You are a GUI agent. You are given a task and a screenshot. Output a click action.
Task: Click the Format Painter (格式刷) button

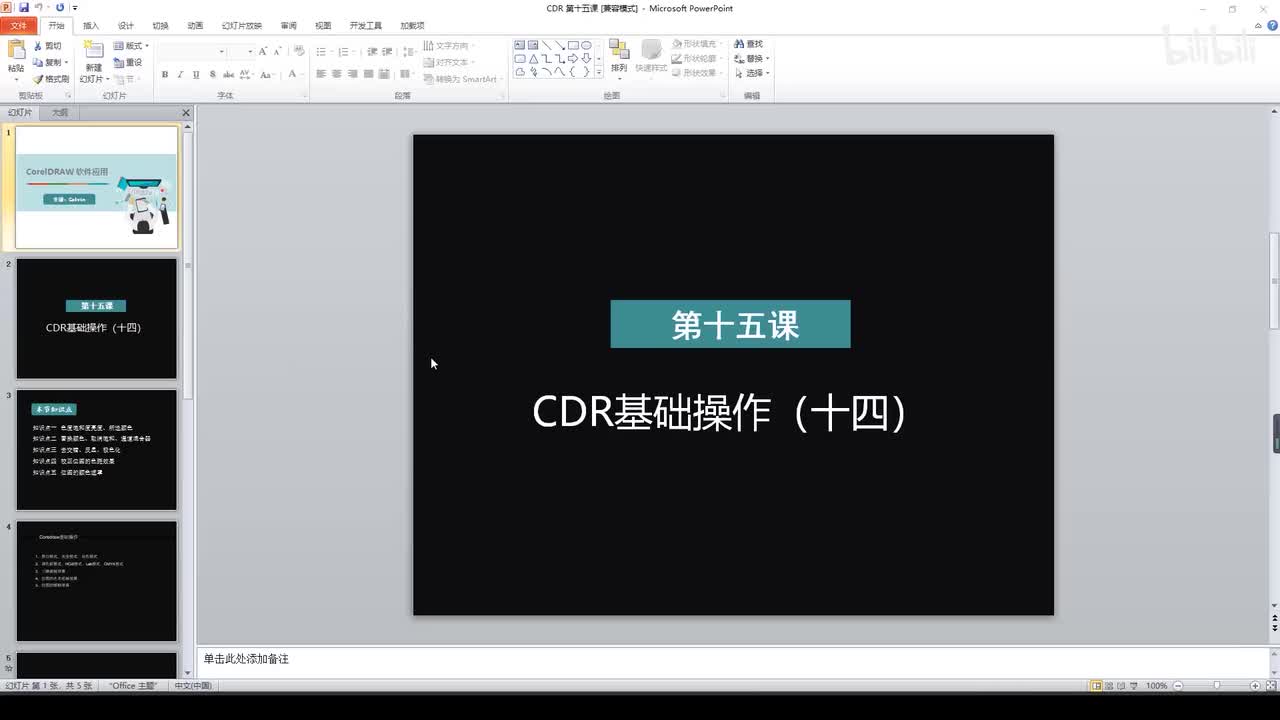[51, 79]
